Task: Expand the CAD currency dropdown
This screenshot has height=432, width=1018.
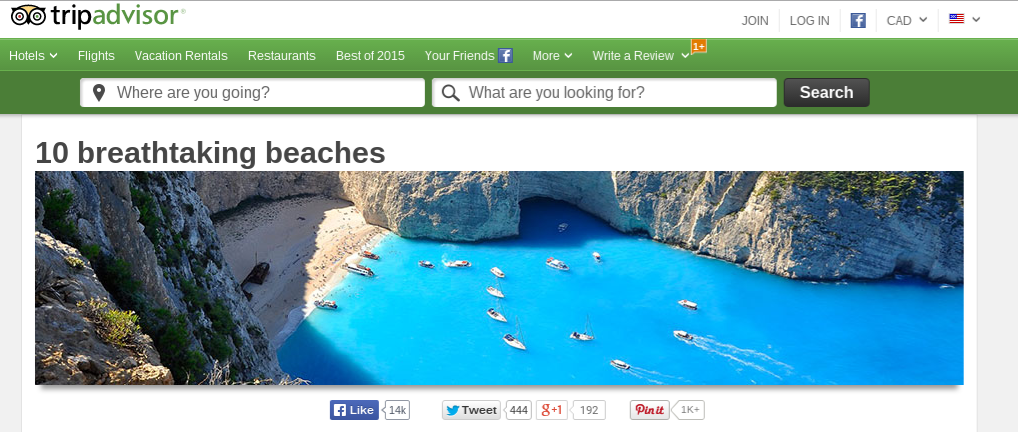Action: coord(907,21)
